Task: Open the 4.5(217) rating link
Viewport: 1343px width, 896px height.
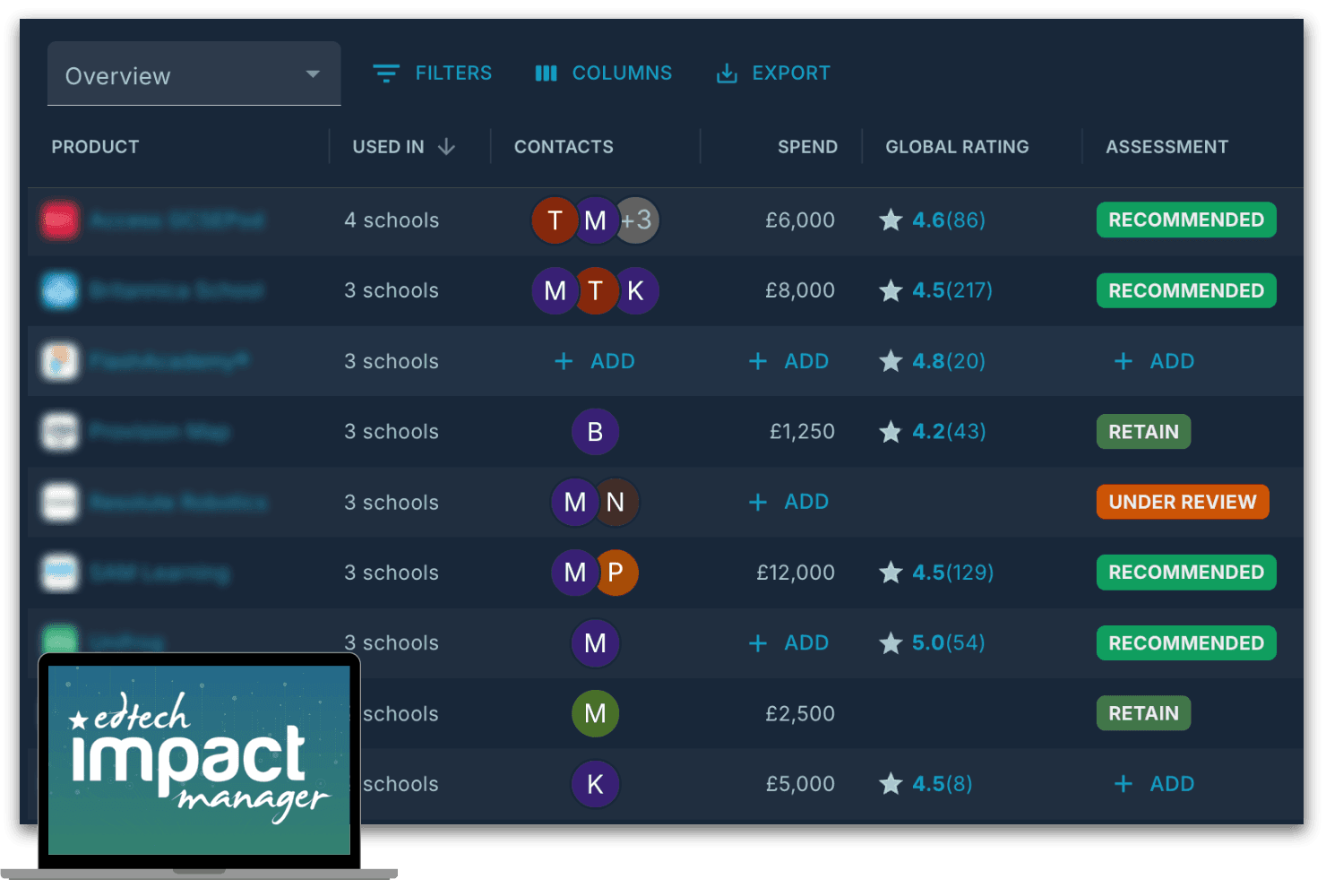Action: coord(952,291)
